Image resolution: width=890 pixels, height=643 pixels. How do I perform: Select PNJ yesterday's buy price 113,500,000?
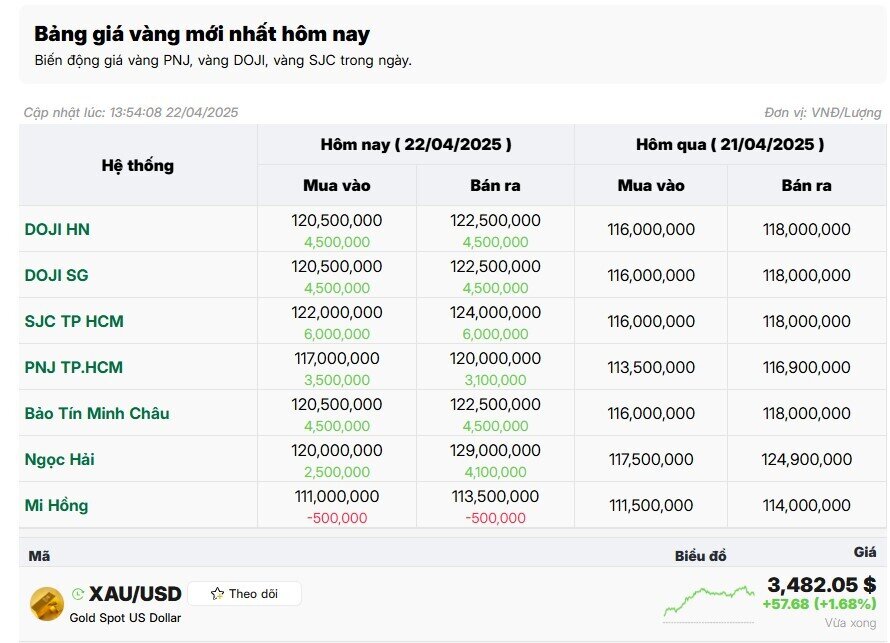651,367
